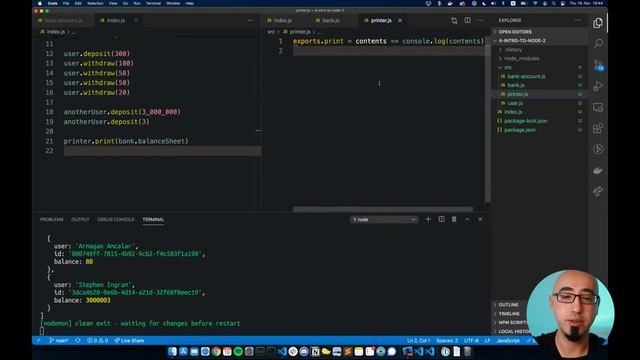Open the Live Share view in the activity bar
This screenshot has height=360, width=640.
(598, 191)
